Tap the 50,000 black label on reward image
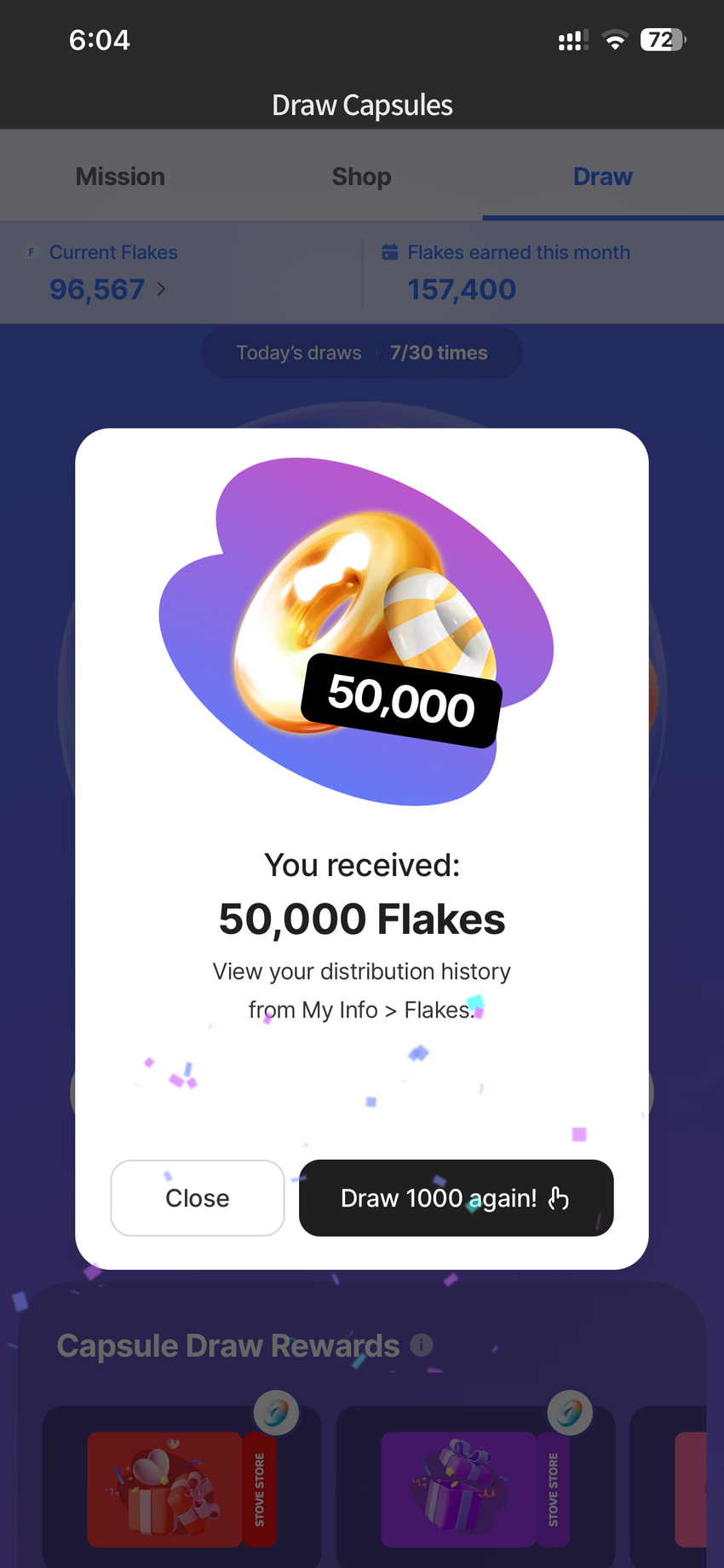The height and width of the screenshot is (1568, 724). click(401, 700)
